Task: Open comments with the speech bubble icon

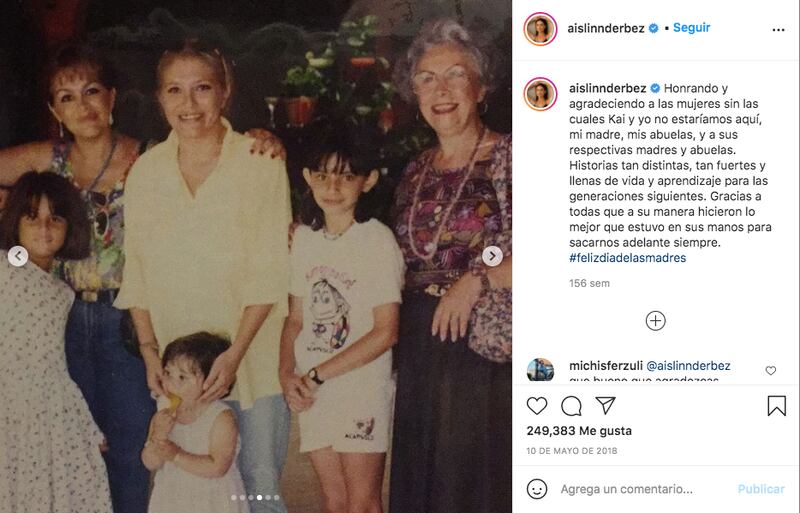Action: [571, 406]
